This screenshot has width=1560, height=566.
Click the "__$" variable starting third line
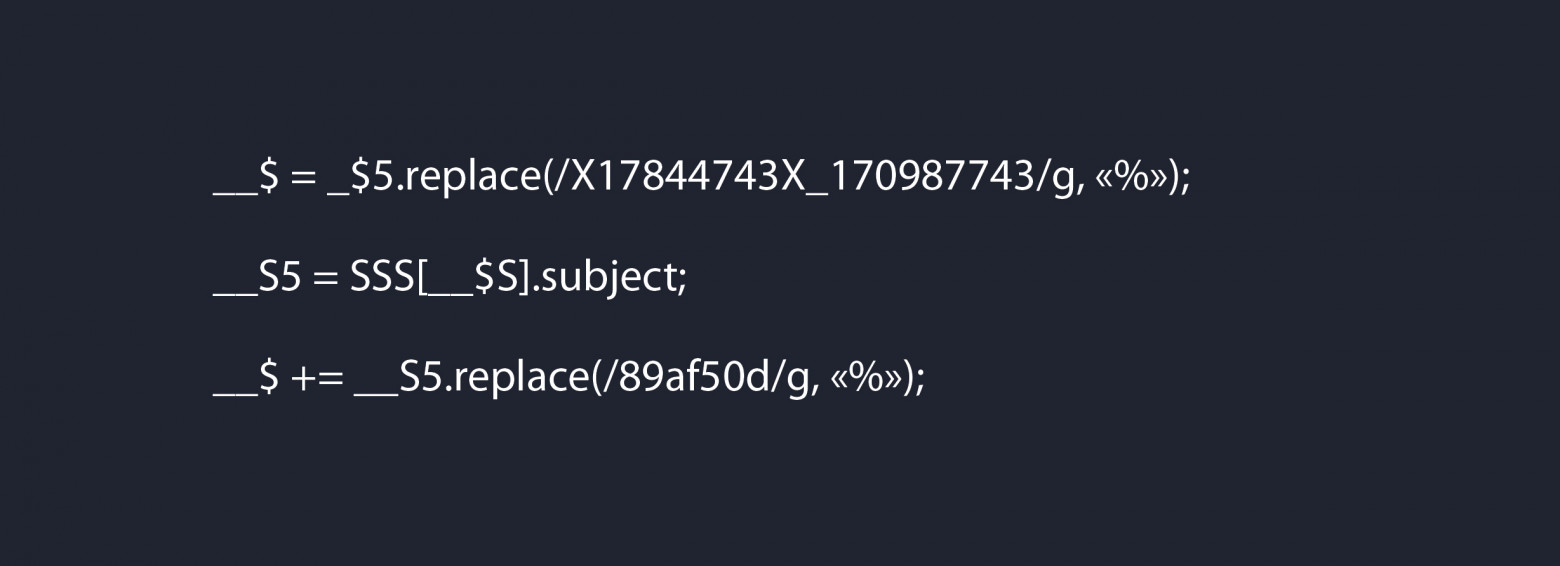pyautogui.click(x=245, y=377)
